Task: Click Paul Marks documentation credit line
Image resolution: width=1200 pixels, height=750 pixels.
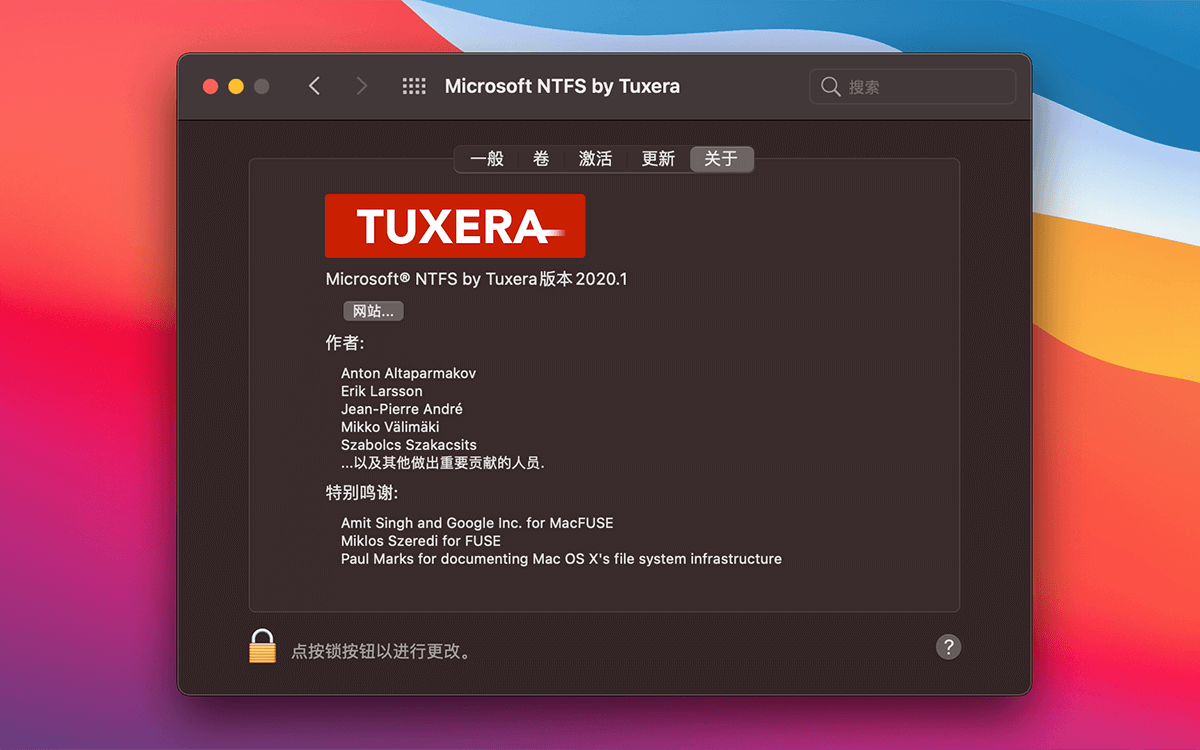Action: [x=561, y=559]
